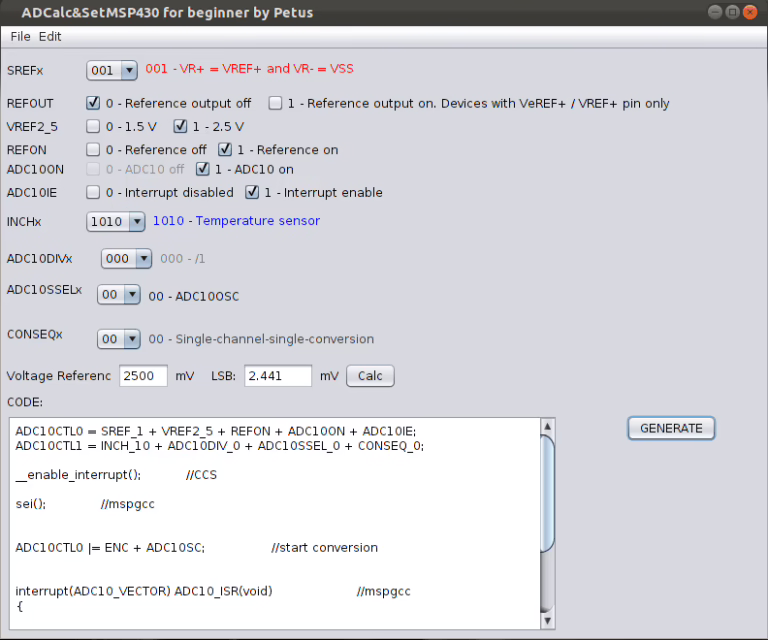
Task: Open the ADC10DIVx divider dropdown
Action: pyautogui.click(x=127, y=259)
